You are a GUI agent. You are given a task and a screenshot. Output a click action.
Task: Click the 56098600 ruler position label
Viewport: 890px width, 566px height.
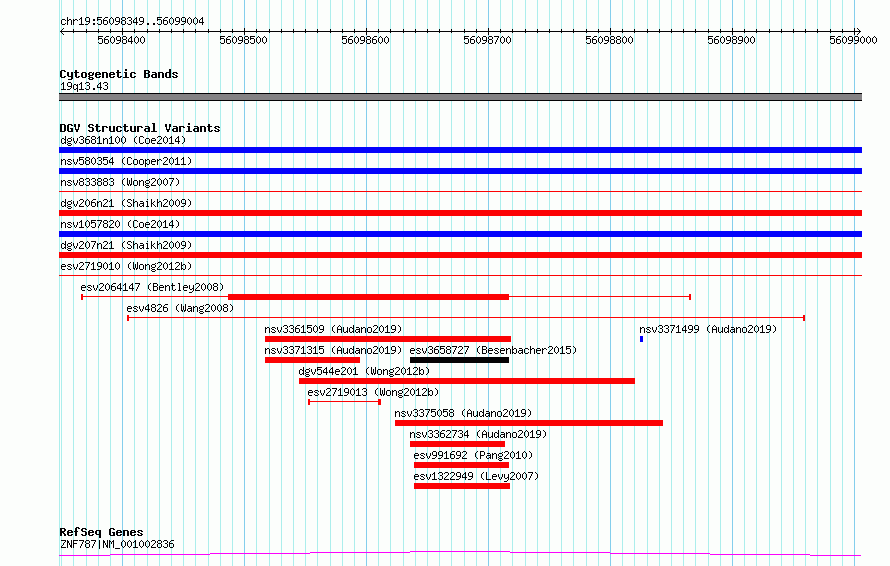click(x=366, y=40)
